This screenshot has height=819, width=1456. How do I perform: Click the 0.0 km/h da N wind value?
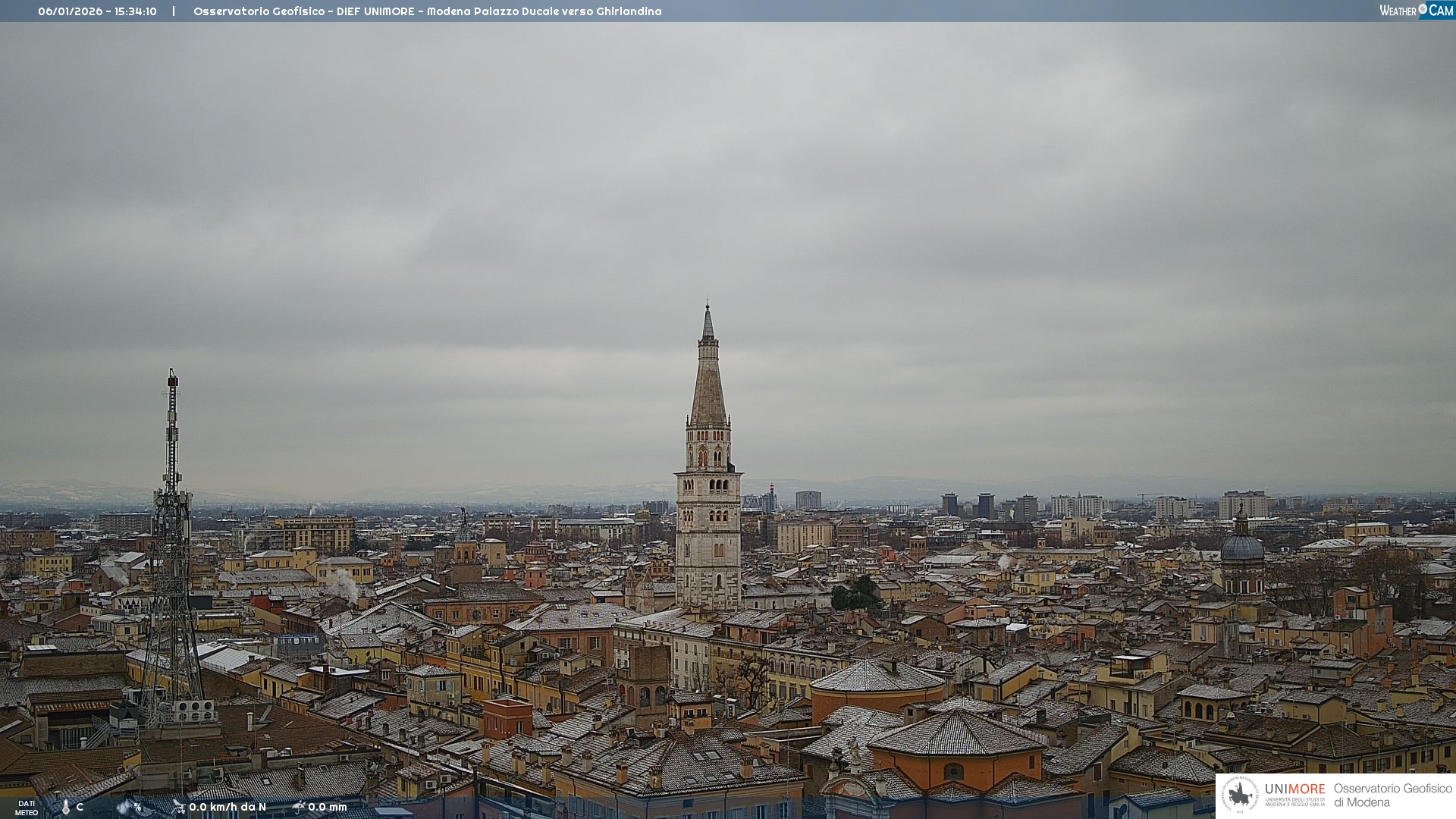227,808
